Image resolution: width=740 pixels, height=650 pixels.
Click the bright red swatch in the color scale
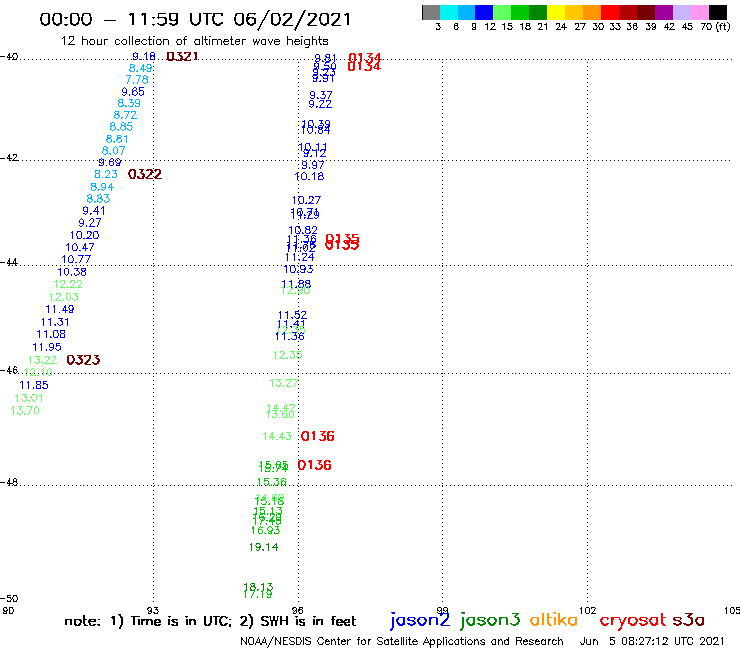point(609,12)
